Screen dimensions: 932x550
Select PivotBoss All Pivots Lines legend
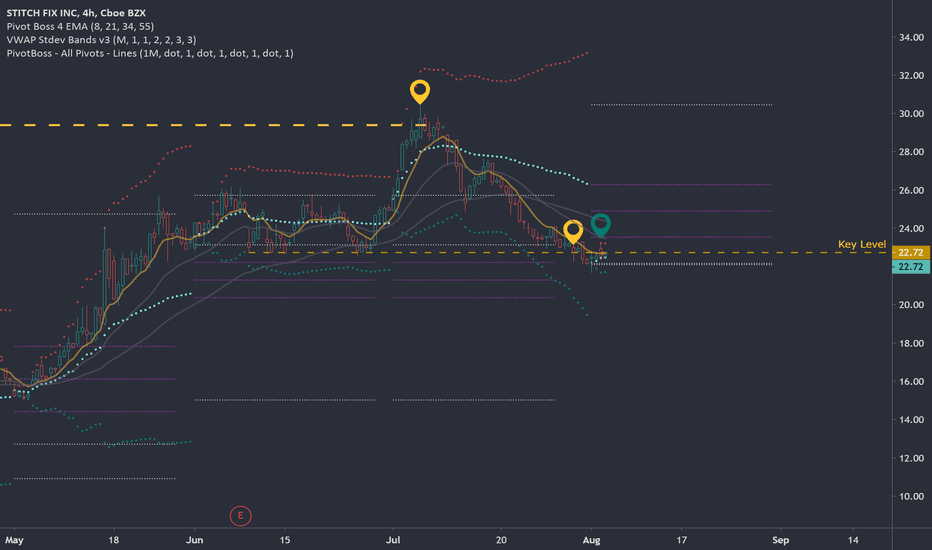(150, 54)
